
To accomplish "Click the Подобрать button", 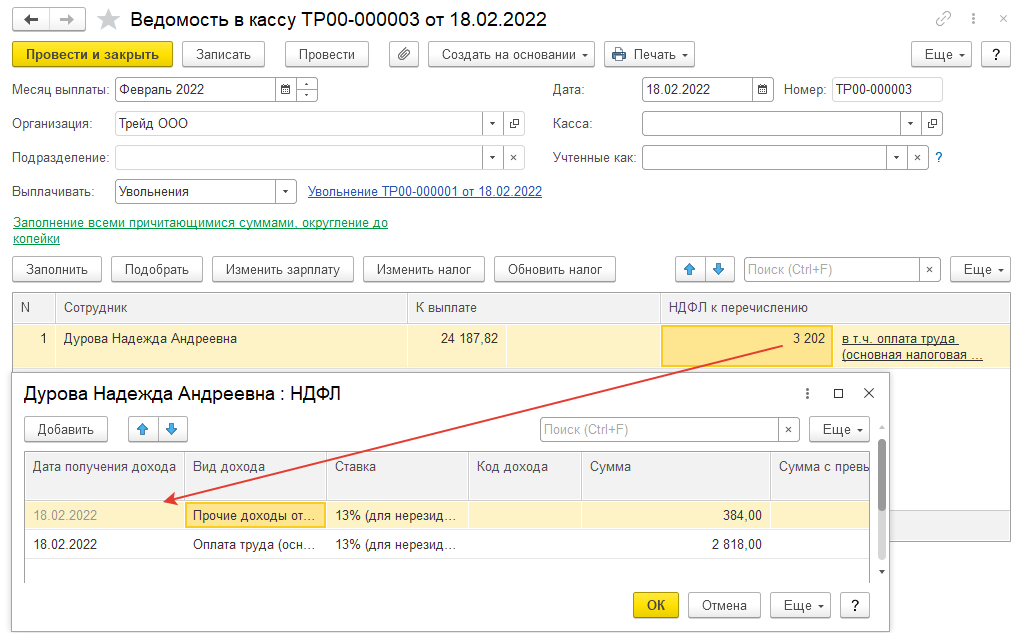I will pos(157,269).
